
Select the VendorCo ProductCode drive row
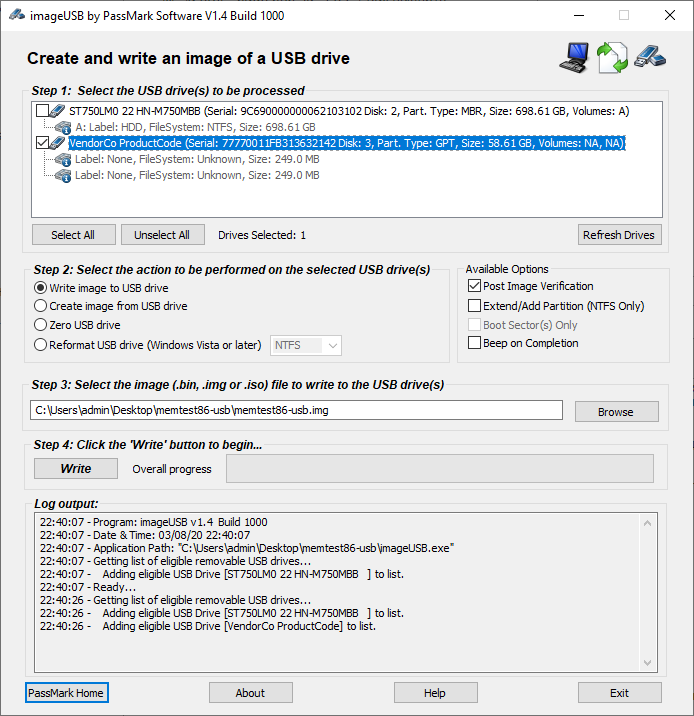347,143
